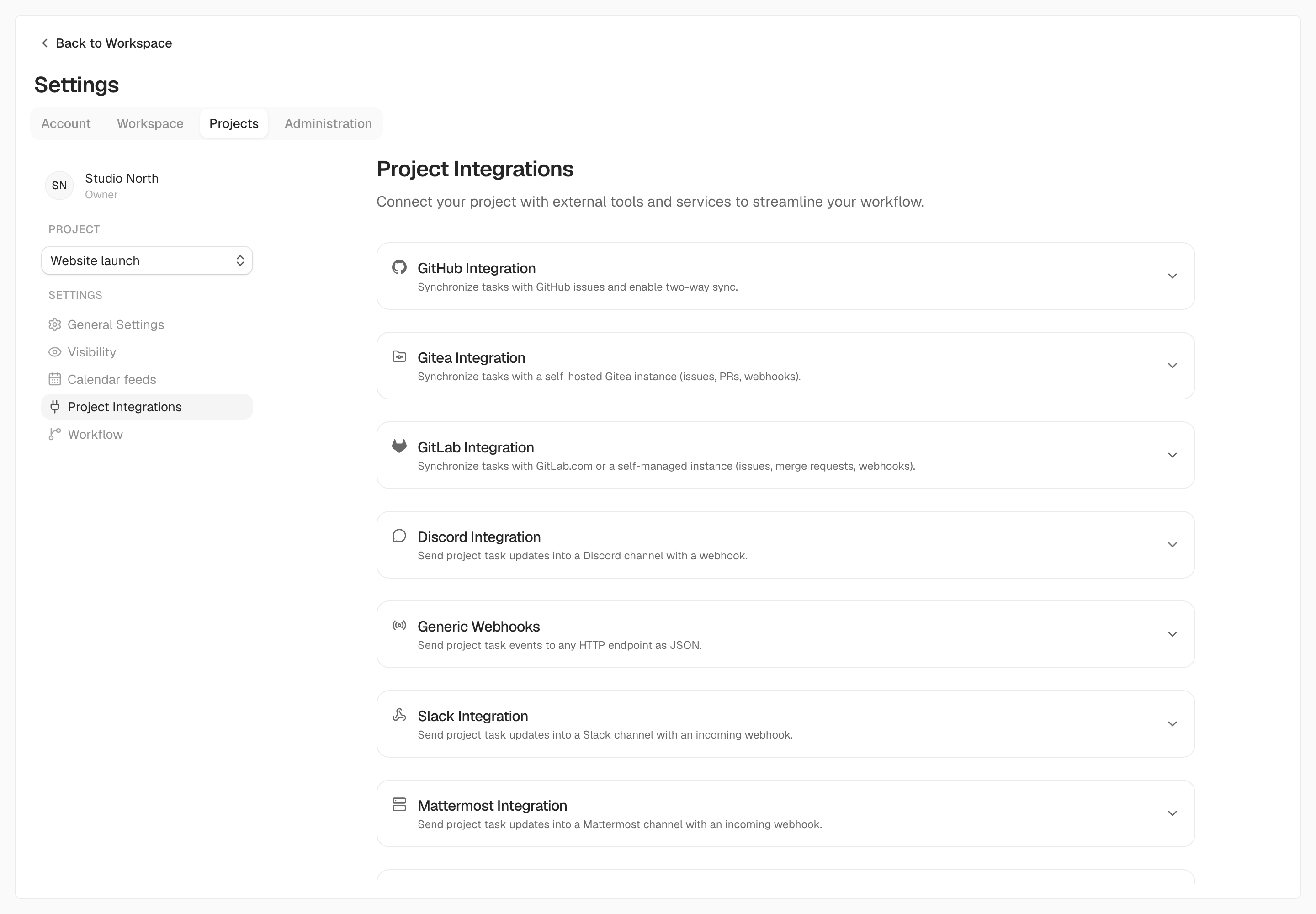Open the Administration tab
The width and height of the screenshot is (1316, 914).
[x=328, y=124]
